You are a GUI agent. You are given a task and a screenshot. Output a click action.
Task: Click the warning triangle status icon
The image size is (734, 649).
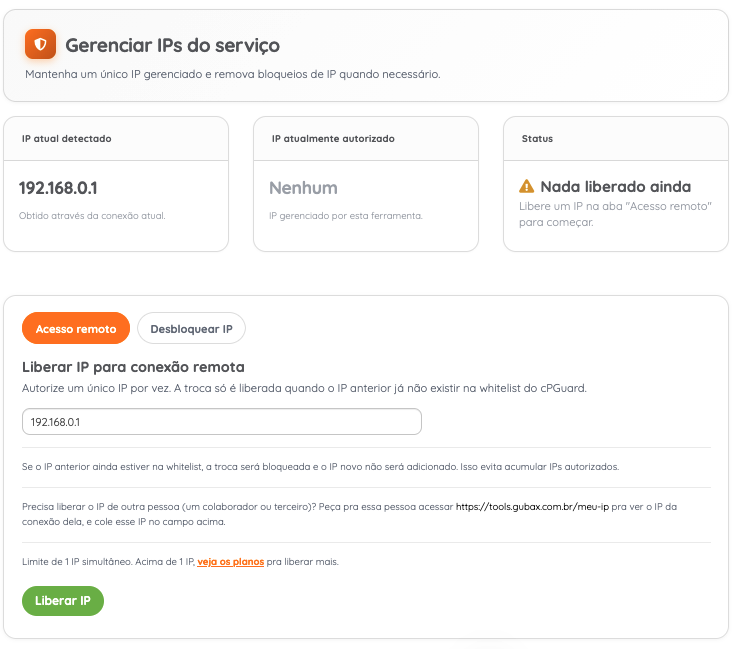click(x=527, y=186)
